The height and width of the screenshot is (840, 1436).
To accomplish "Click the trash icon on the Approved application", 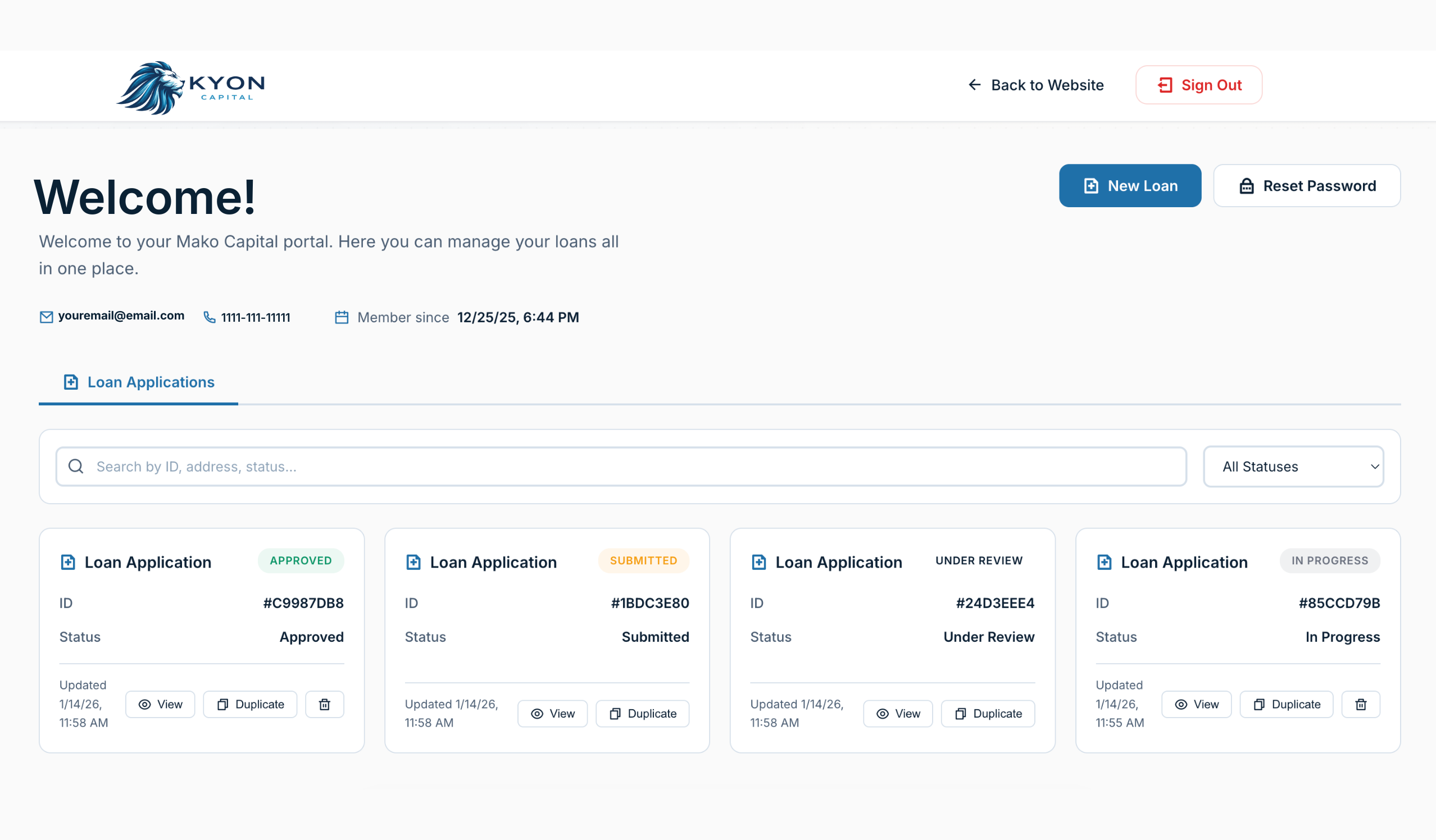I will [x=324, y=704].
